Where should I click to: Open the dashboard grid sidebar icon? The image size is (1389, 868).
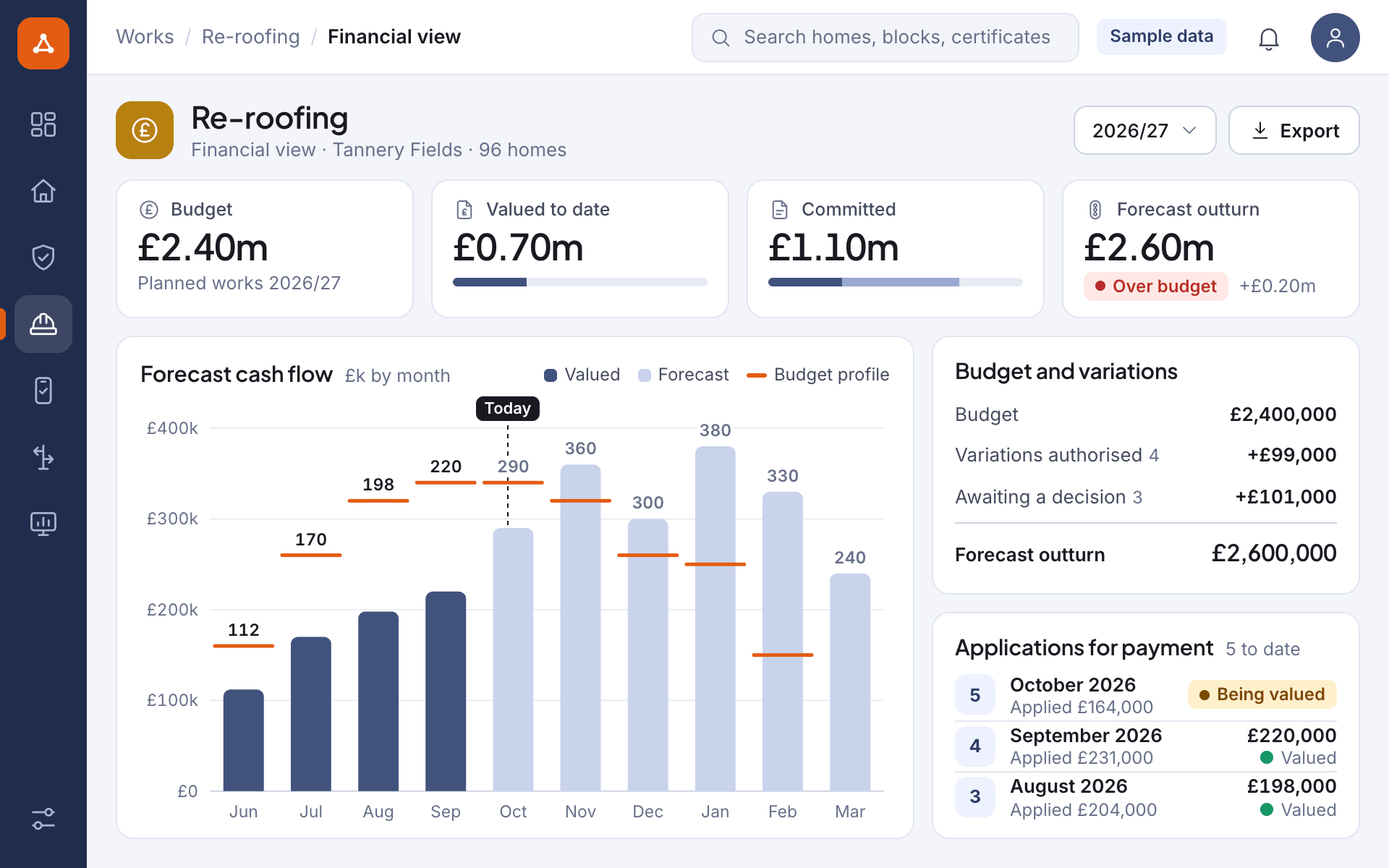[43, 124]
